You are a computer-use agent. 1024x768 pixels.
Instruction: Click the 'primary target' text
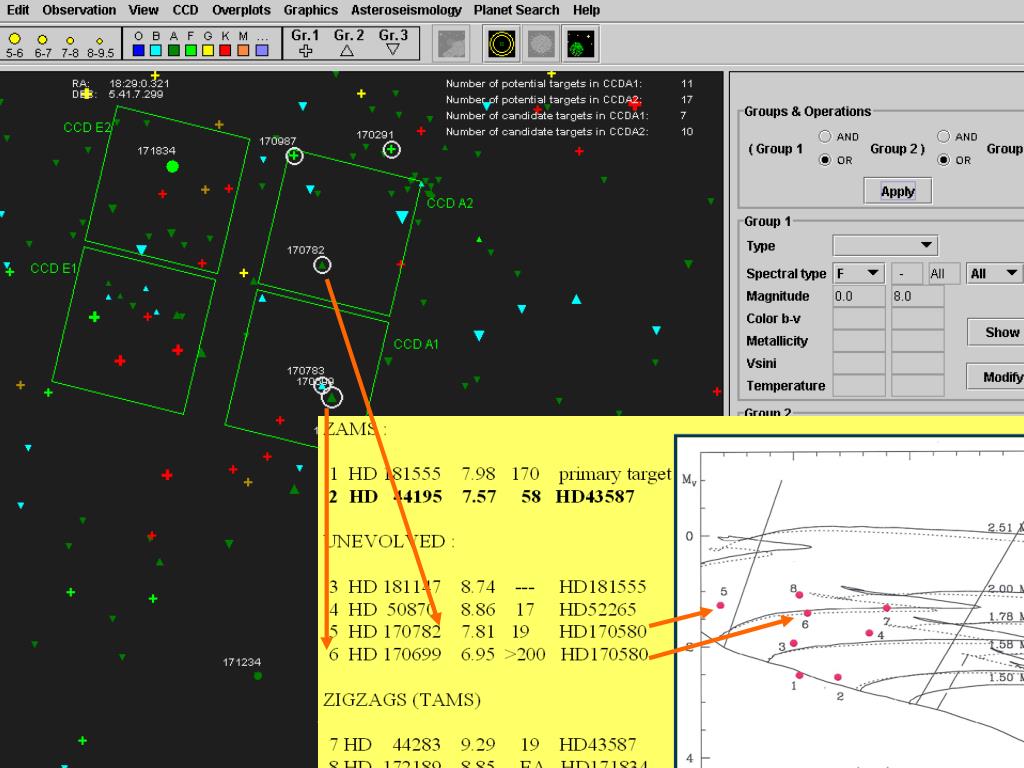click(615, 474)
